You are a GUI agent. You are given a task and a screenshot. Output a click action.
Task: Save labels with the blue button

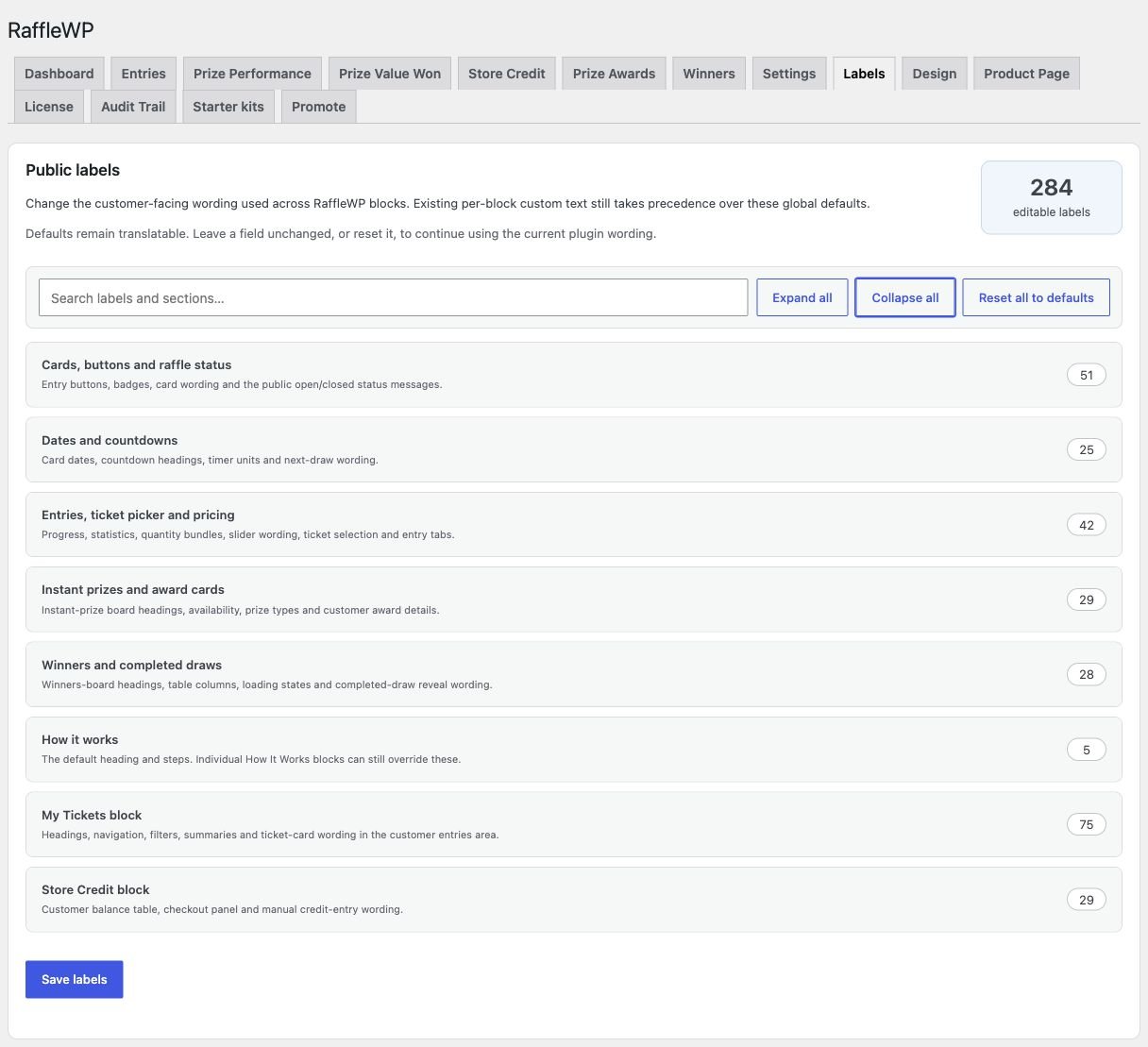coord(75,979)
